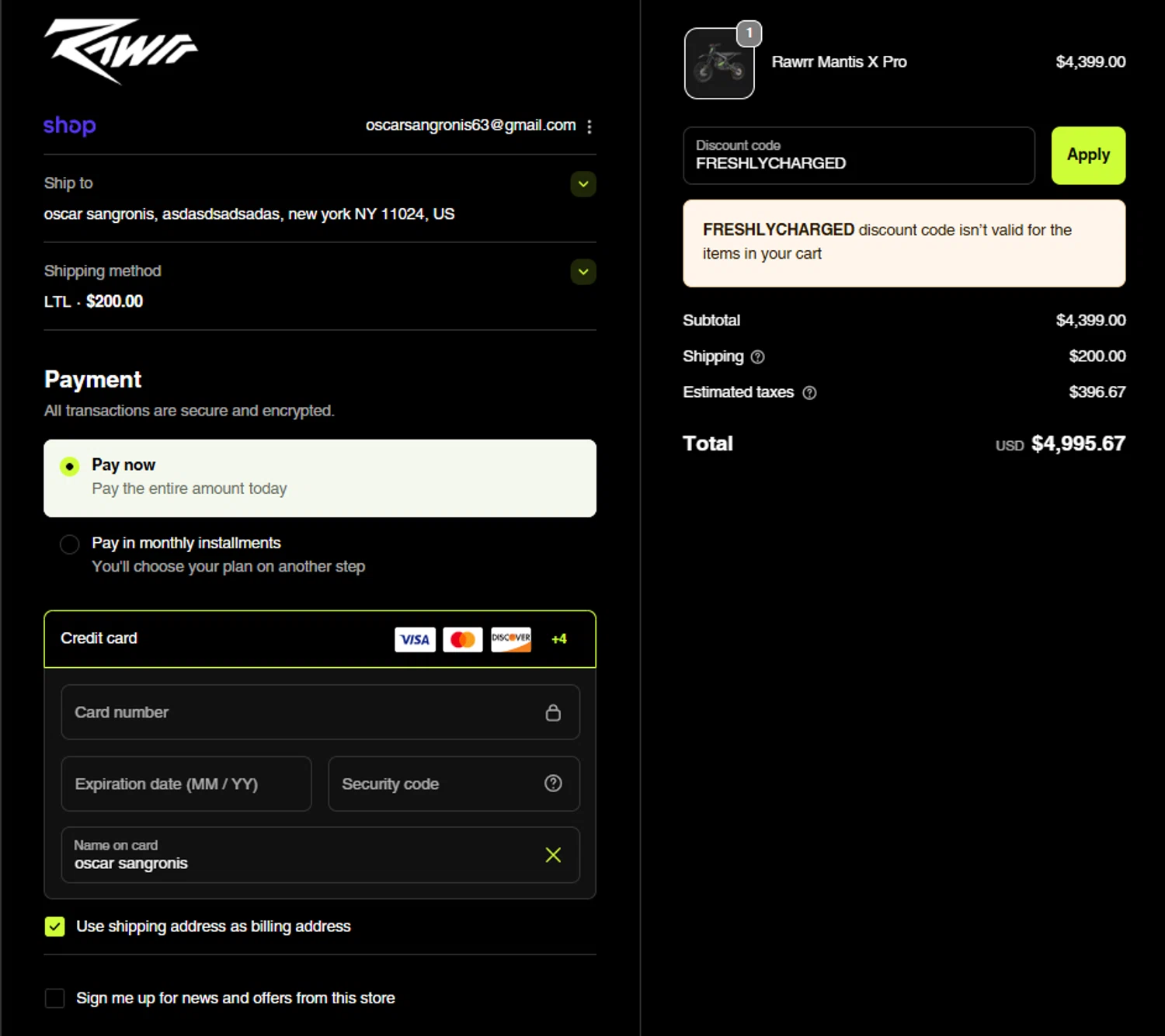Clear the Name on card field
Image resolution: width=1165 pixels, height=1036 pixels.
point(553,855)
